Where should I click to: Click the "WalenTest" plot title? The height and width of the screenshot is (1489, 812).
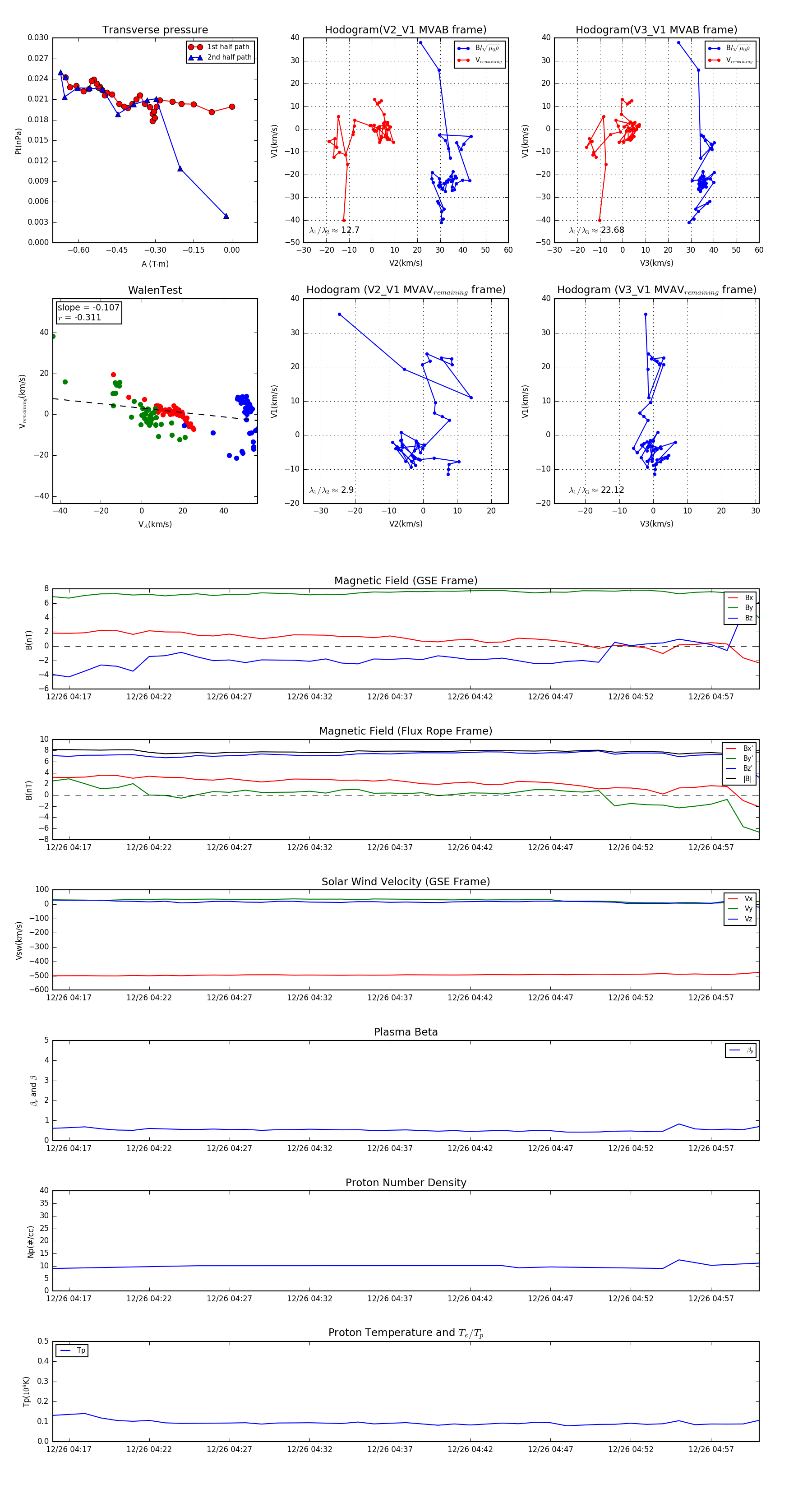click(155, 290)
